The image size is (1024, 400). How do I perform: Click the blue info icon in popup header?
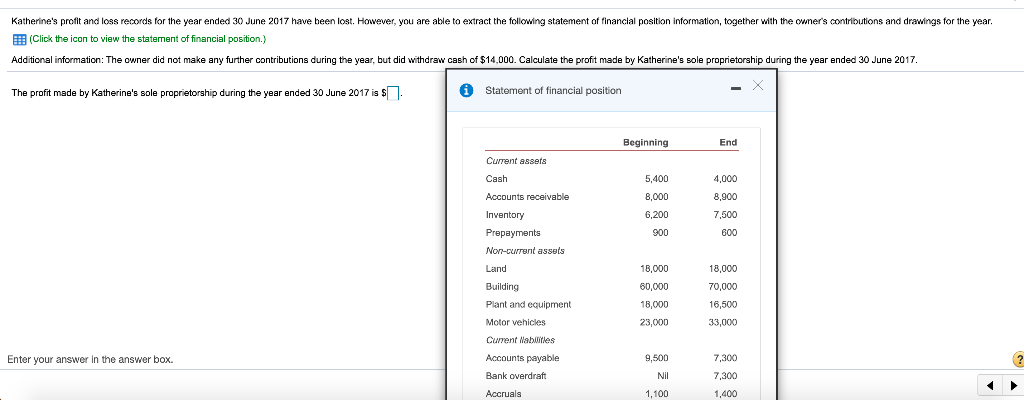click(466, 91)
